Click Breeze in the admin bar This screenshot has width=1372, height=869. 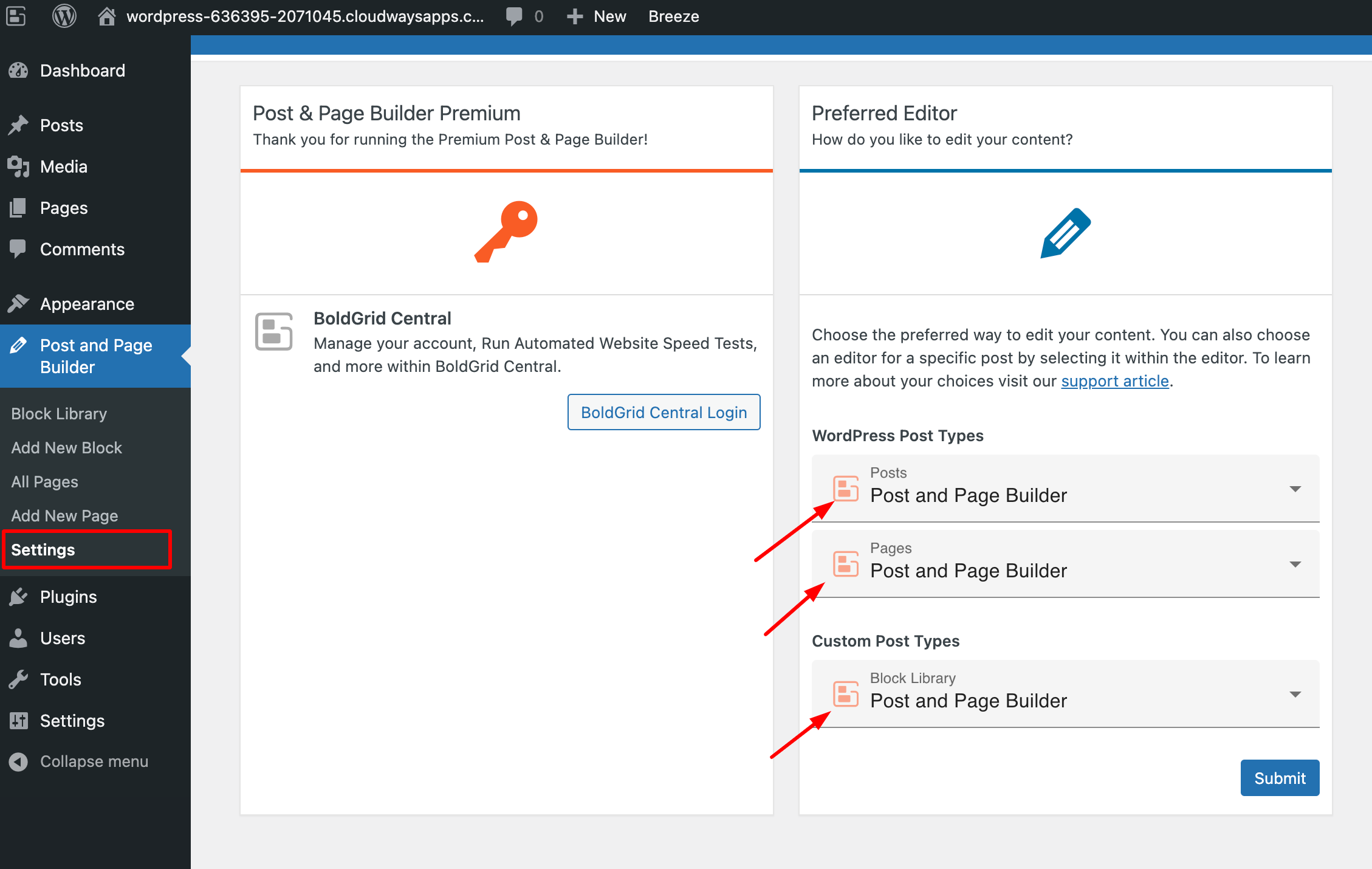[x=673, y=16]
